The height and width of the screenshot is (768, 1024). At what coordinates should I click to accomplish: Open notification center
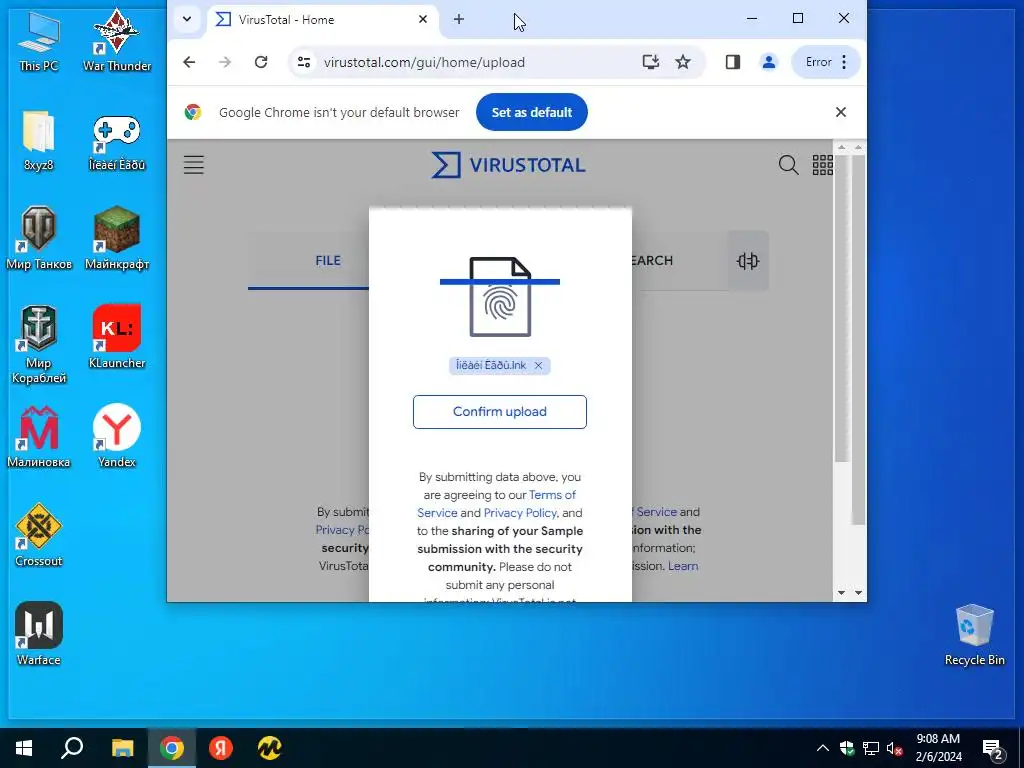click(x=993, y=749)
